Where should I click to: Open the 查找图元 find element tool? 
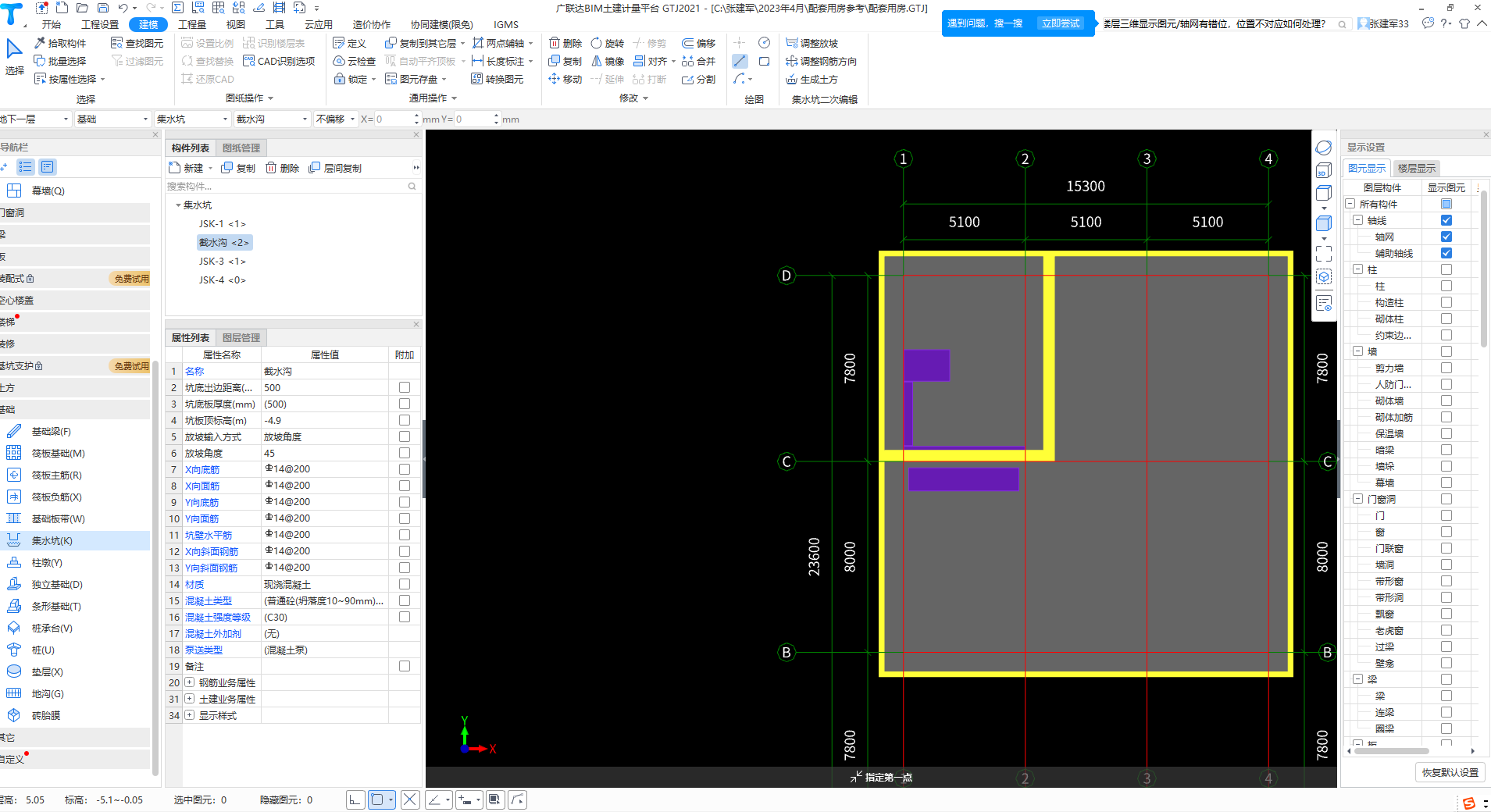(137, 43)
